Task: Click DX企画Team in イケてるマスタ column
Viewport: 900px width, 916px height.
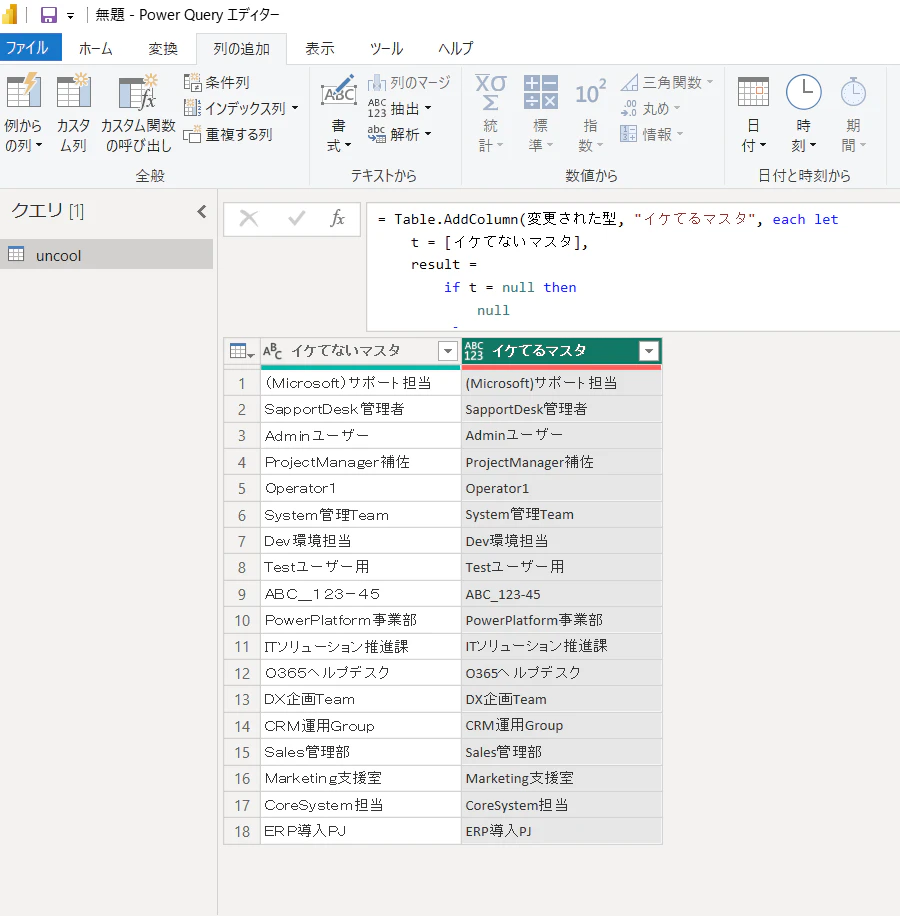Action: point(561,699)
